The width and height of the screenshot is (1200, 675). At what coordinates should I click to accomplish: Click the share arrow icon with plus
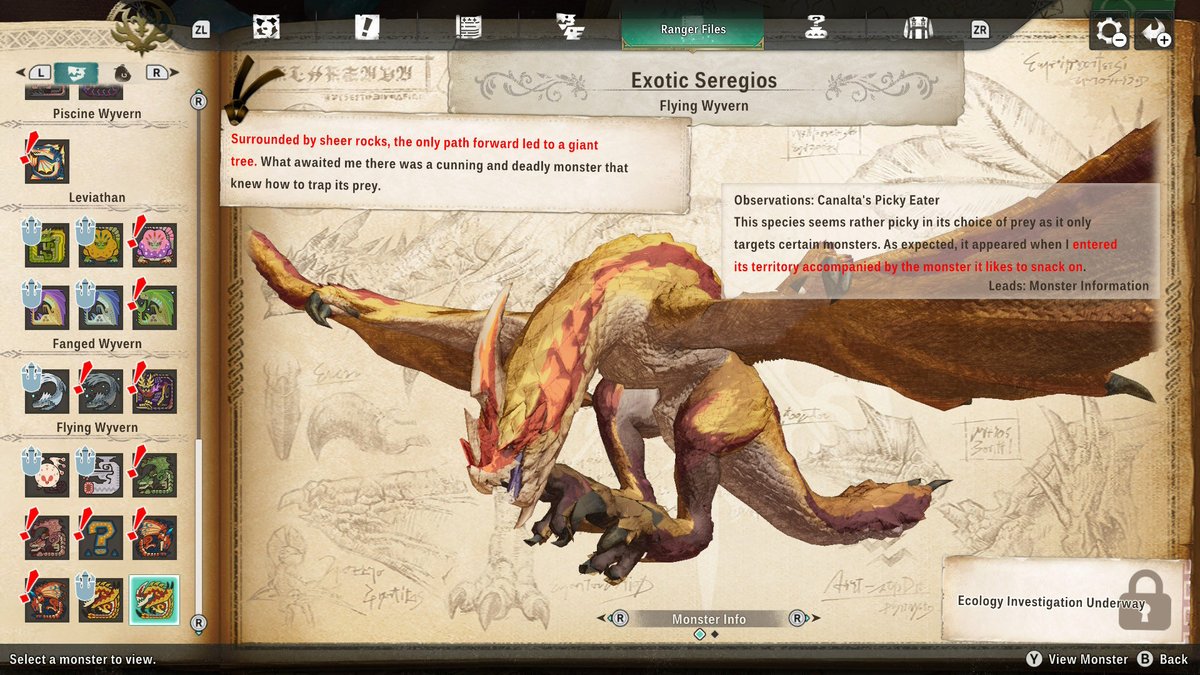1155,32
